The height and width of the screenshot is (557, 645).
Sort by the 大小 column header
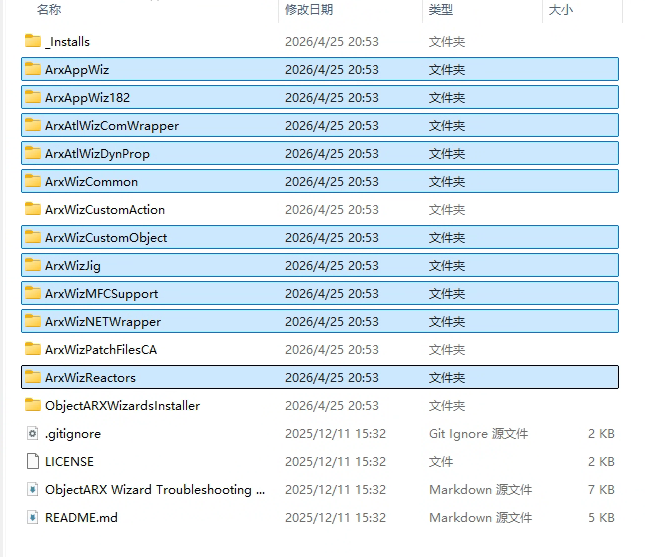click(561, 9)
